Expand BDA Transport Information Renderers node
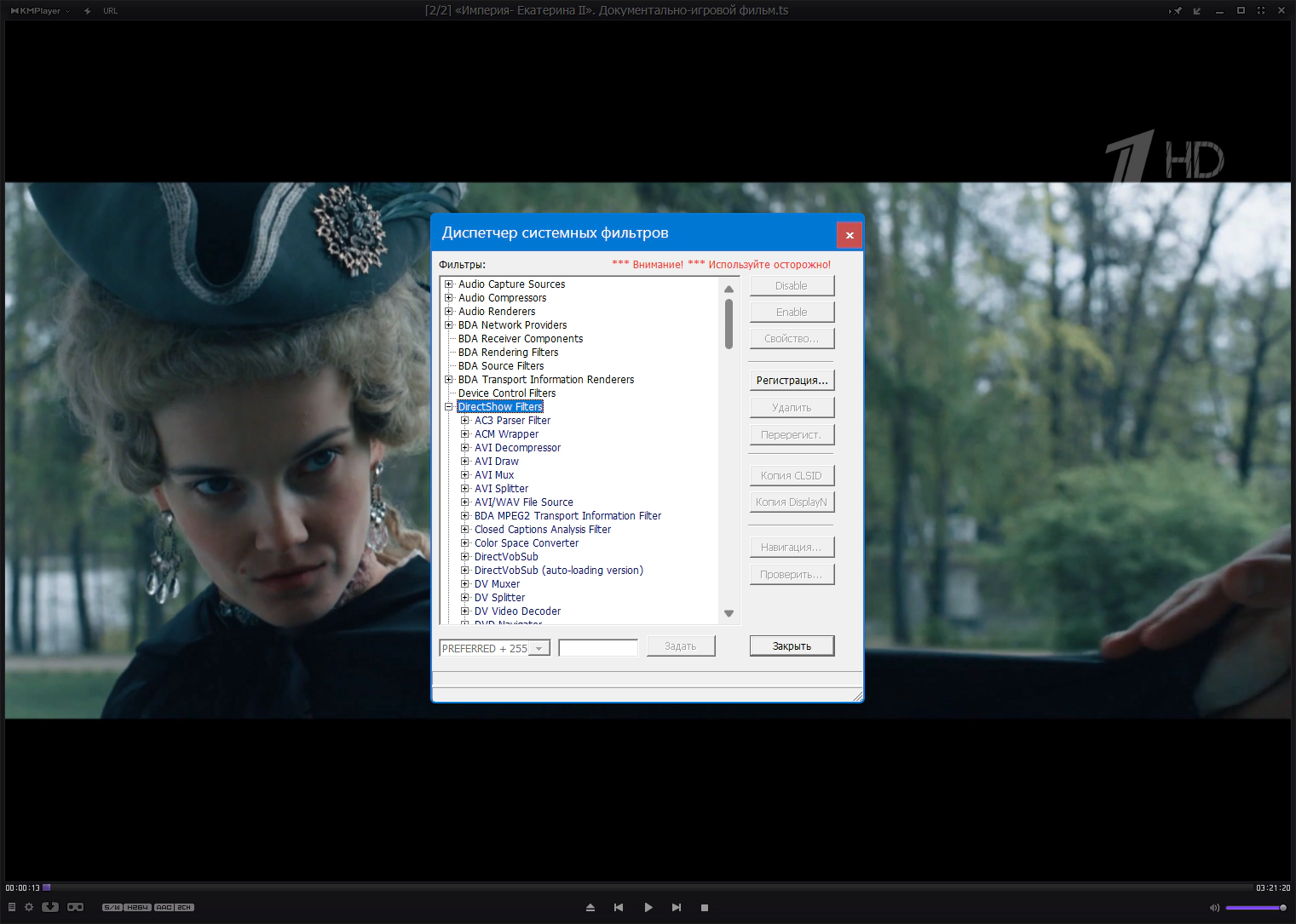The image size is (1296, 924). [449, 380]
